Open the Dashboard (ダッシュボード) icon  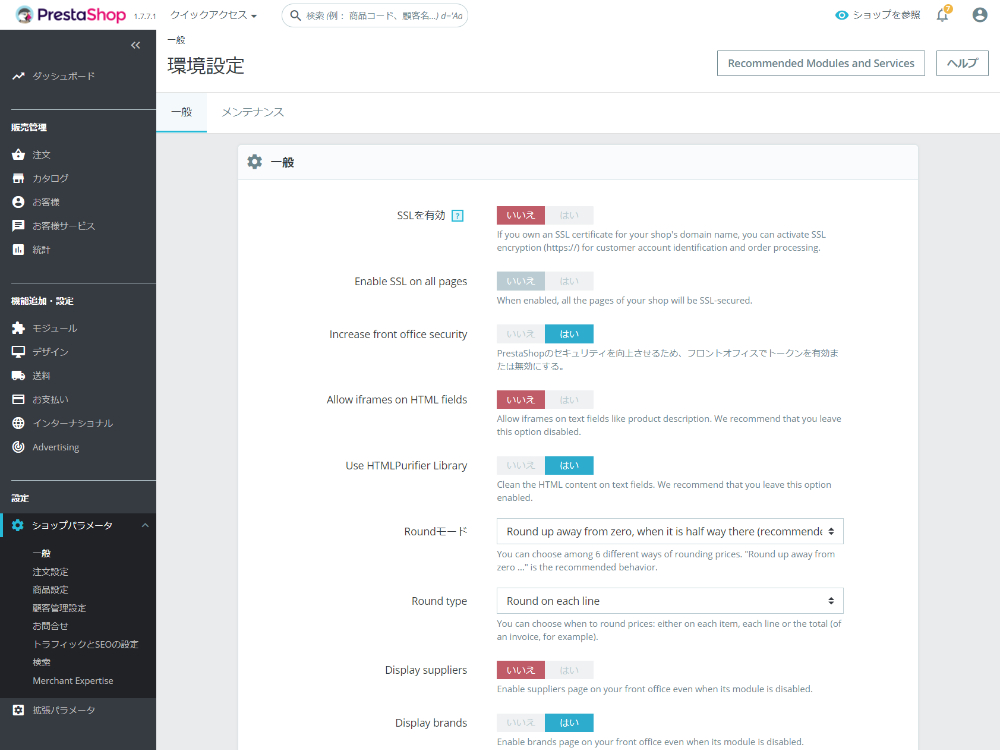tap(18, 76)
